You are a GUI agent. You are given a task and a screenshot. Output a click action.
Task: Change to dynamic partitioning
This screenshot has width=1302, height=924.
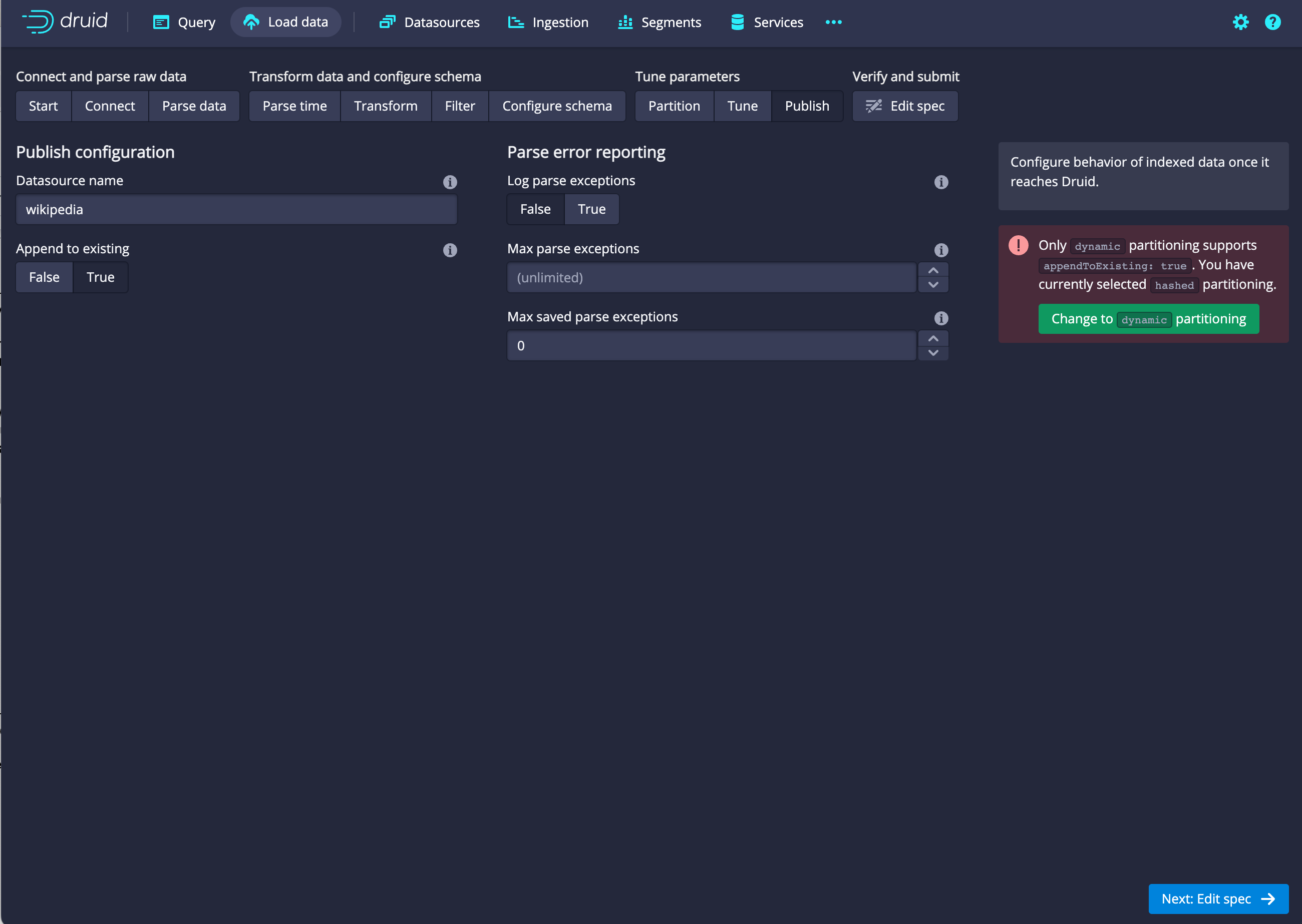pyautogui.click(x=1148, y=319)
